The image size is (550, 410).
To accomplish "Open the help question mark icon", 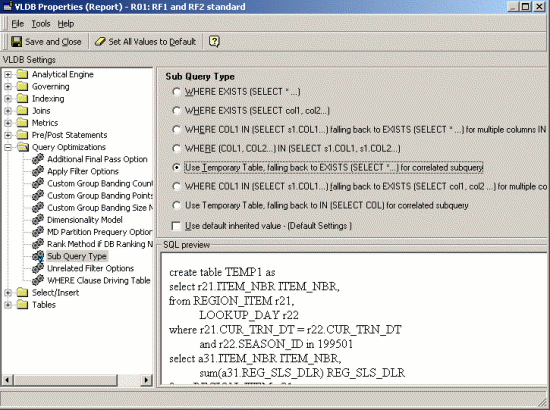I will click(214, 42).
